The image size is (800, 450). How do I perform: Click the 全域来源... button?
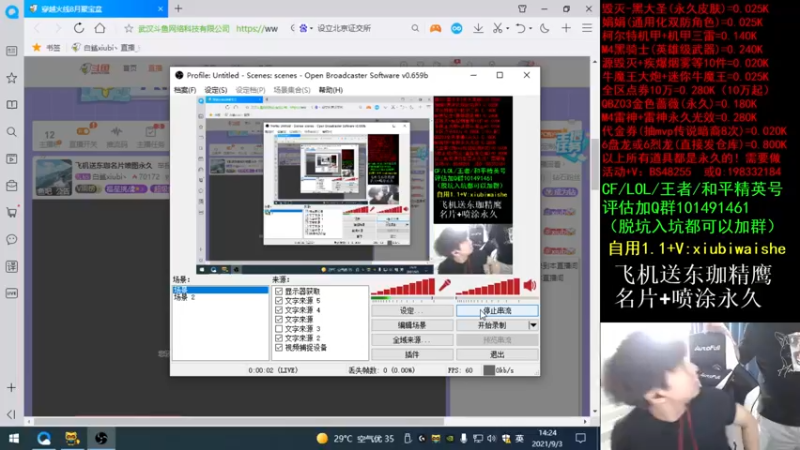(x=412, y=340)
